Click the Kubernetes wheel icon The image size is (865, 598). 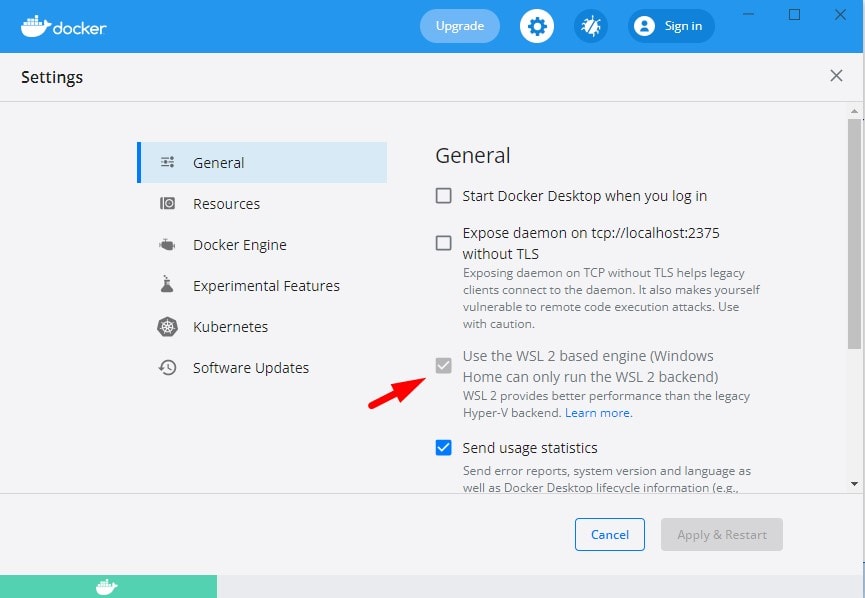[x=167, y=327]
